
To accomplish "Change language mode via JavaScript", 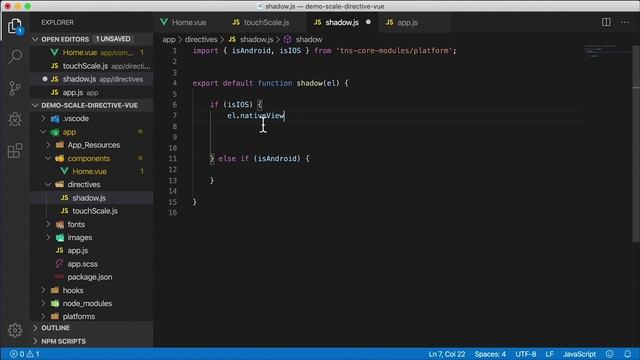I will [579, 354].
